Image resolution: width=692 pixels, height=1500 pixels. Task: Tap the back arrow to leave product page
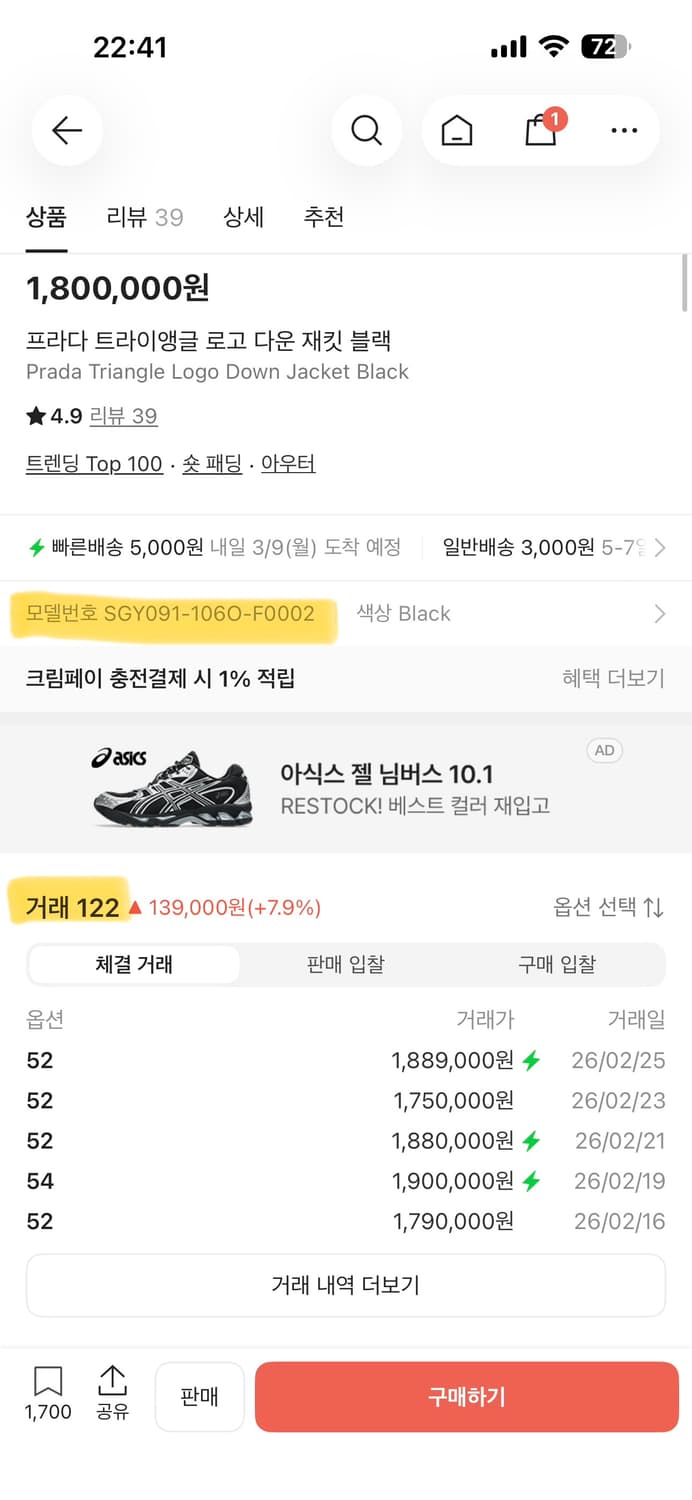click(x=66, y=130)
